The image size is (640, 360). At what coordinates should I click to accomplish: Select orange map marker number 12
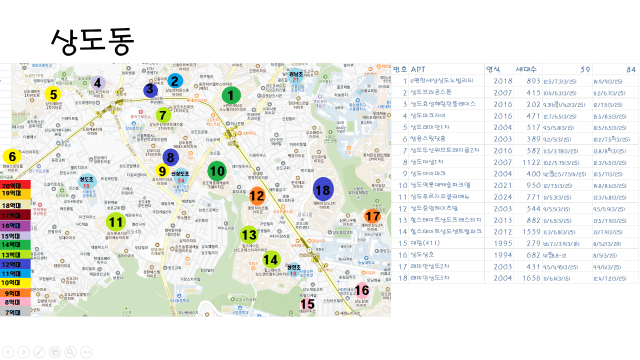[x=257, y=196]
